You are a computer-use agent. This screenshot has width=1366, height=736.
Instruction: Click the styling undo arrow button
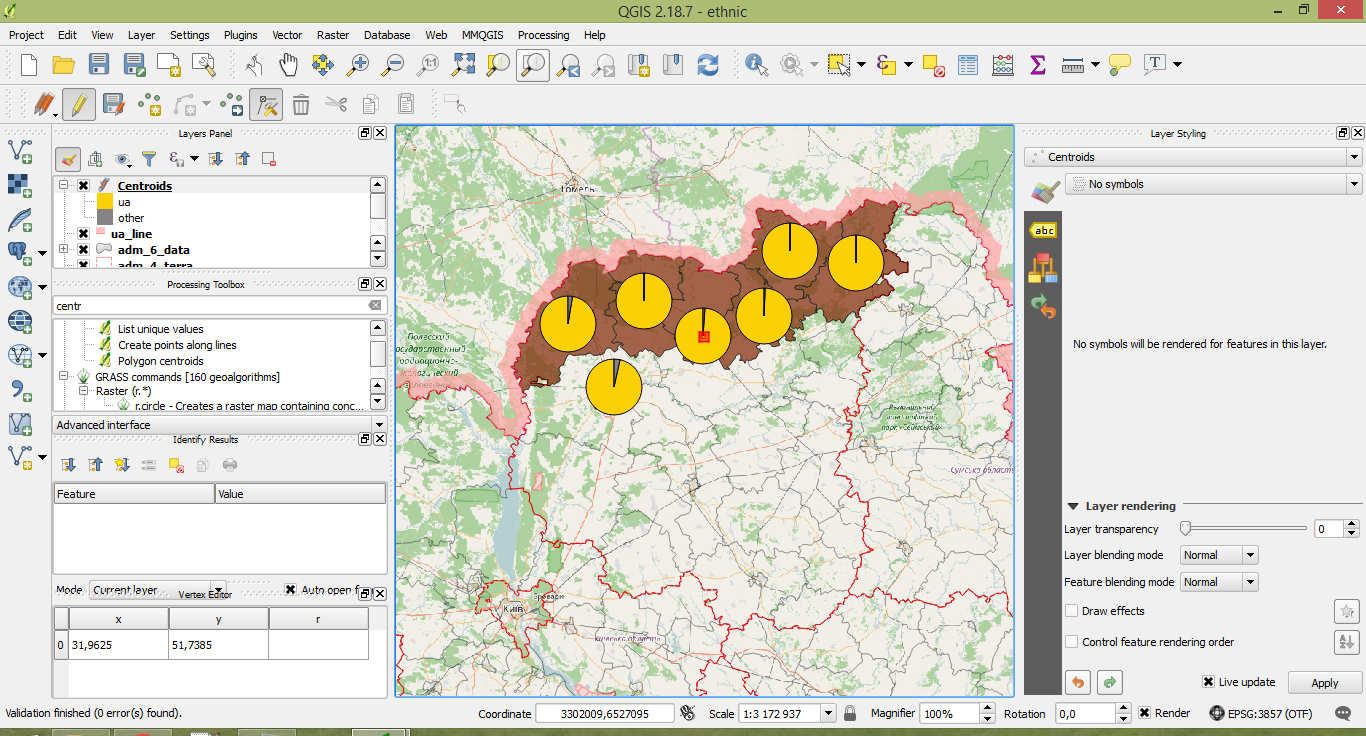[x=1078, y=682]
